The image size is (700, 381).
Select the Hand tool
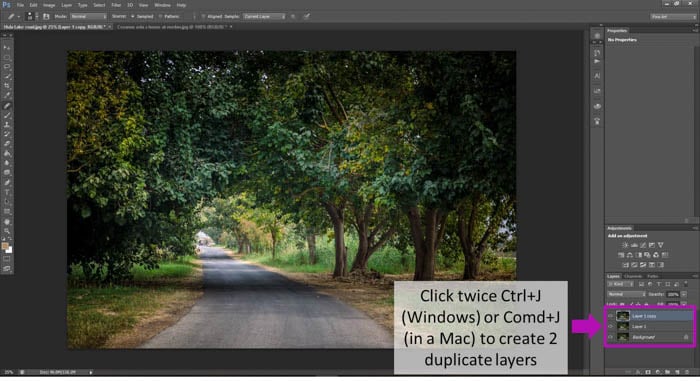[x=7, y=222]
